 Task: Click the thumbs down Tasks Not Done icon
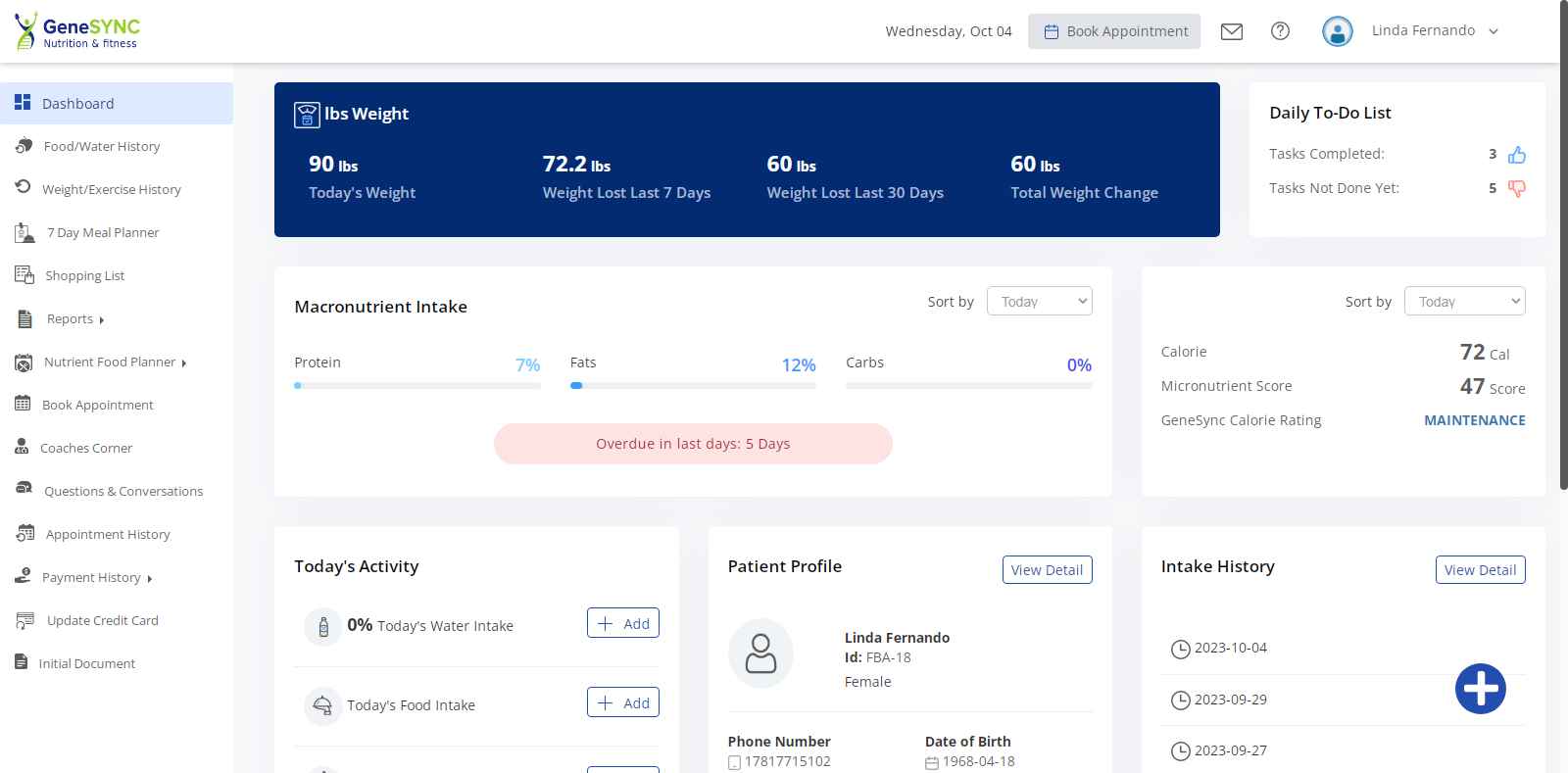click(x=1517, y=188)
